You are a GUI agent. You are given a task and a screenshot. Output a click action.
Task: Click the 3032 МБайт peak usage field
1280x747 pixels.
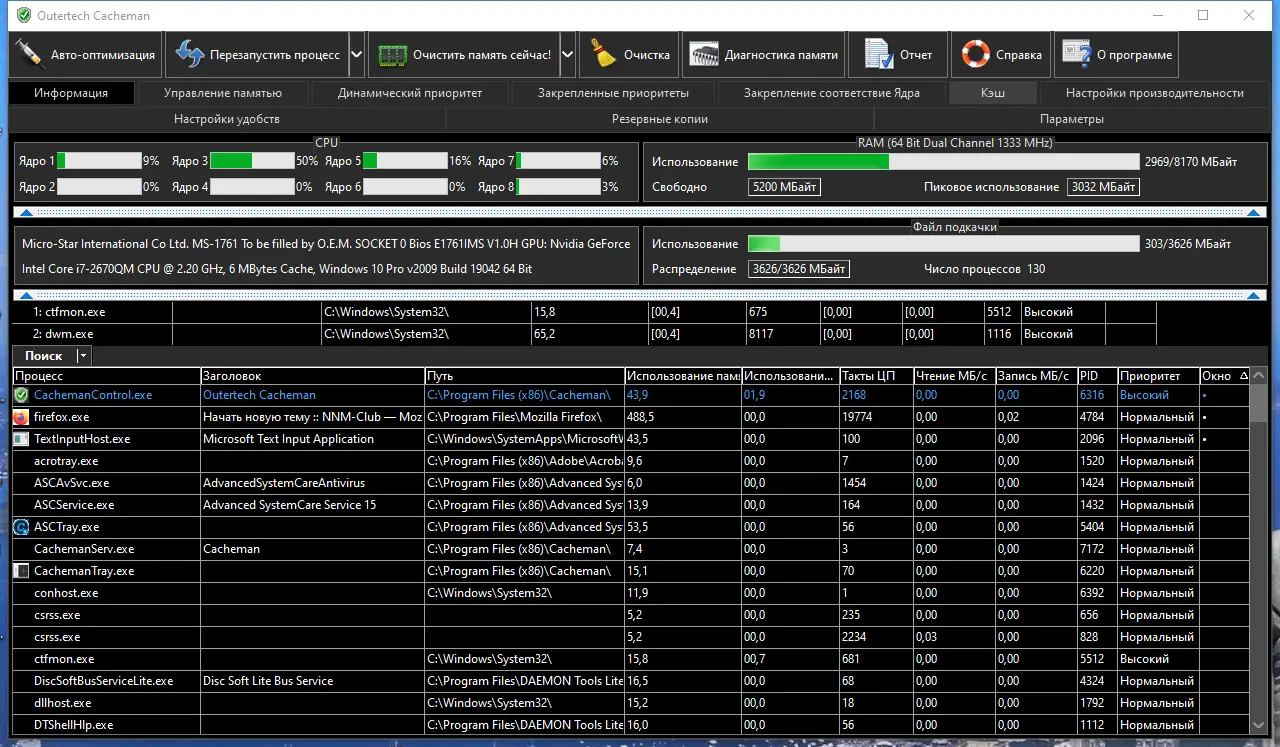1103,187
